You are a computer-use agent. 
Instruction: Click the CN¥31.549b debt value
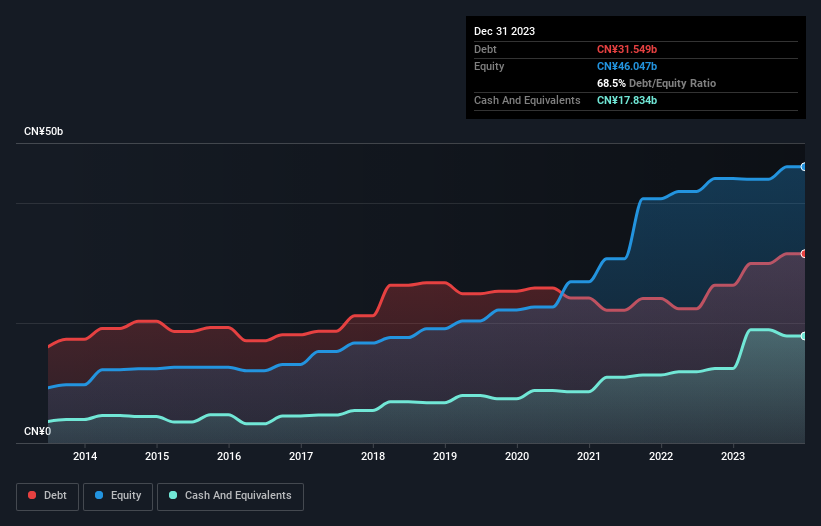627,49
